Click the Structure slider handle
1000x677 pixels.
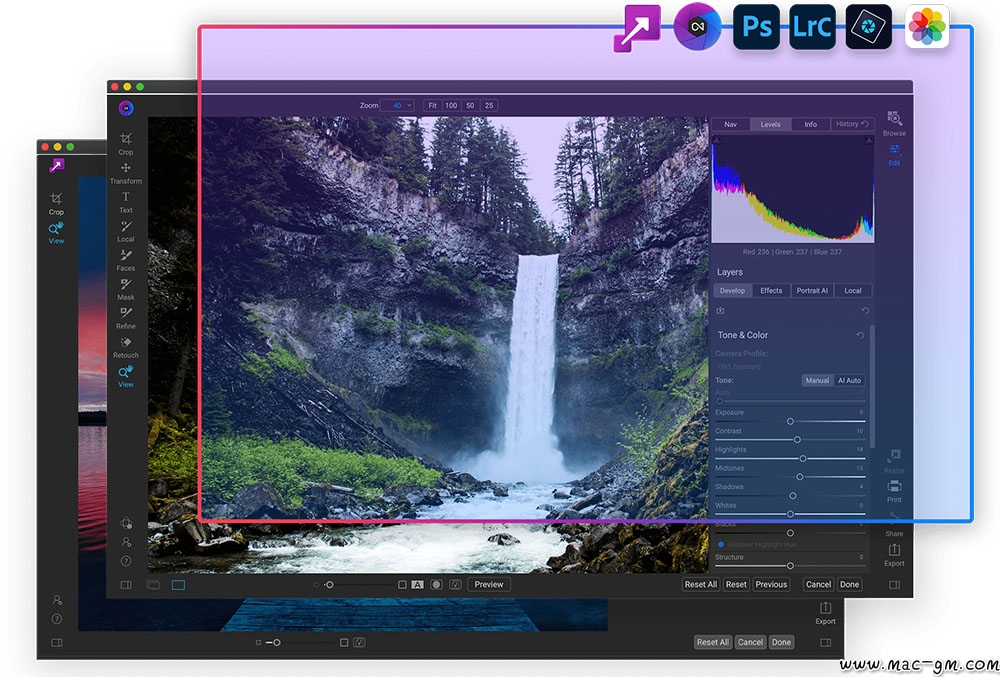click(790, 565)
